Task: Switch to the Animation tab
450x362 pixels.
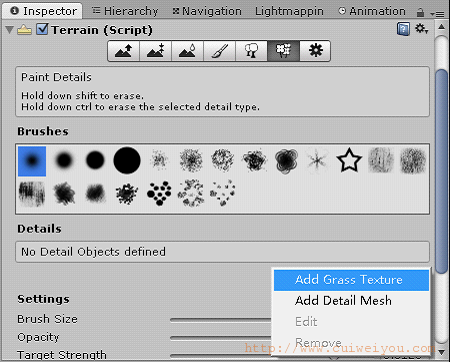Action: (372, 11)
